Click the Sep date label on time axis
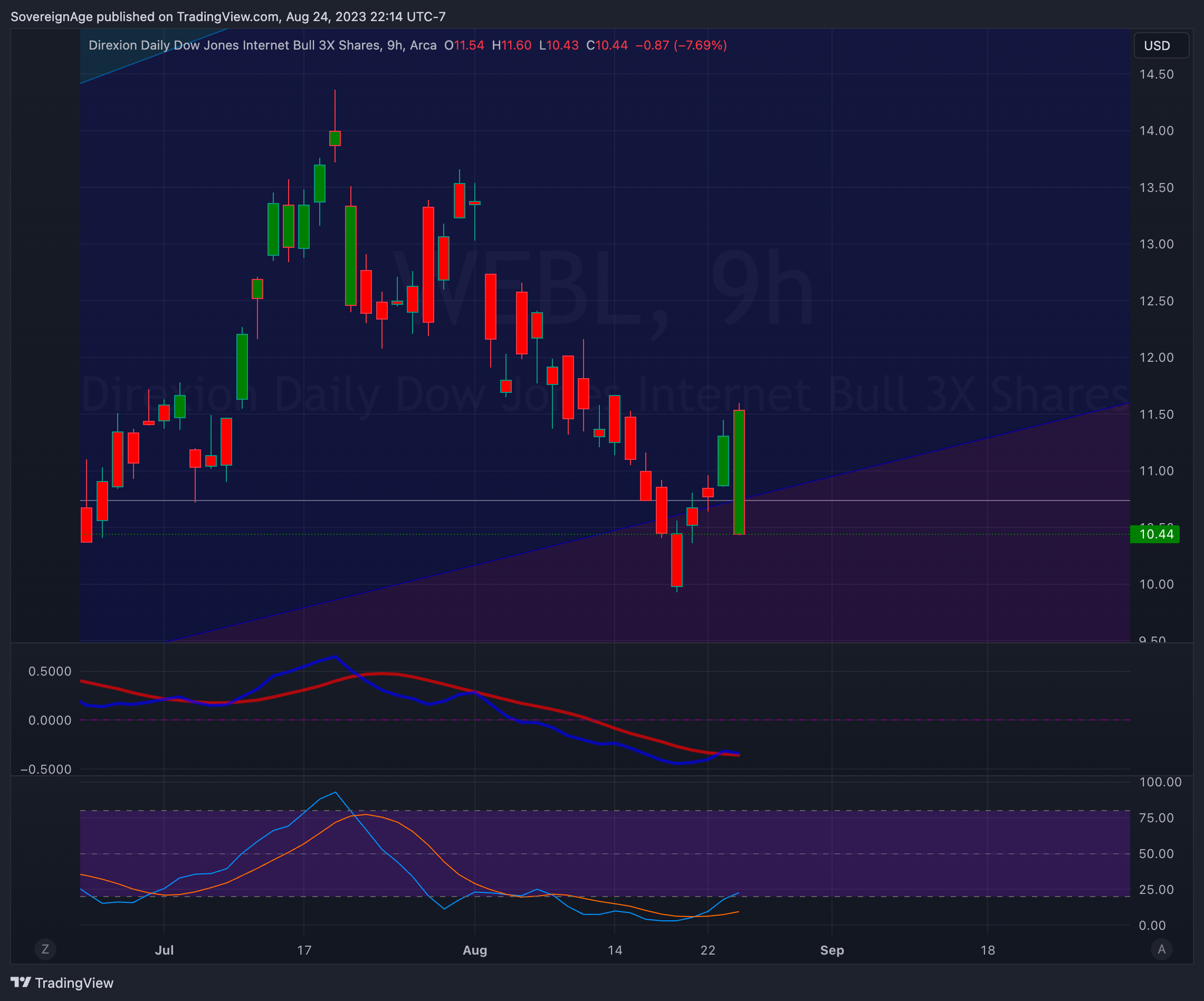Image resolution: width=1204 pixels, height=1001 pixels. tap(832, 950)
